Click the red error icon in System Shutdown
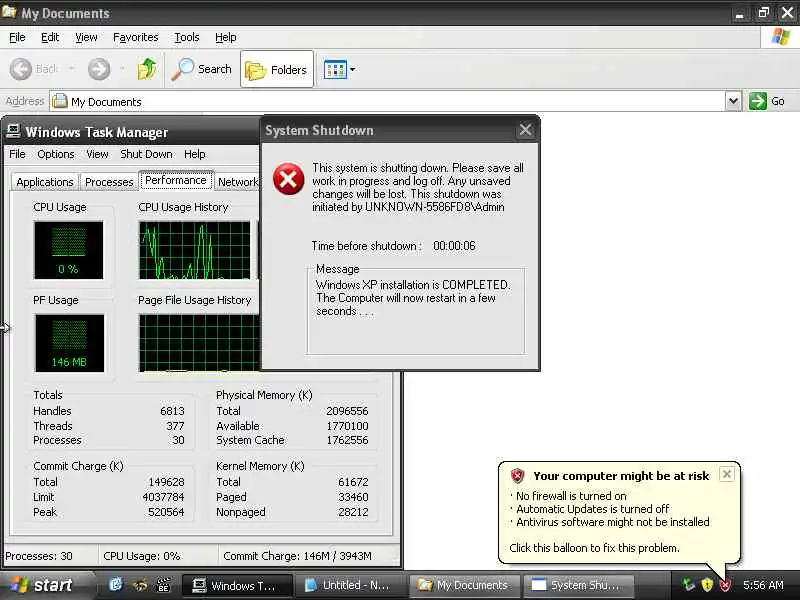 [x=288, y=179]
